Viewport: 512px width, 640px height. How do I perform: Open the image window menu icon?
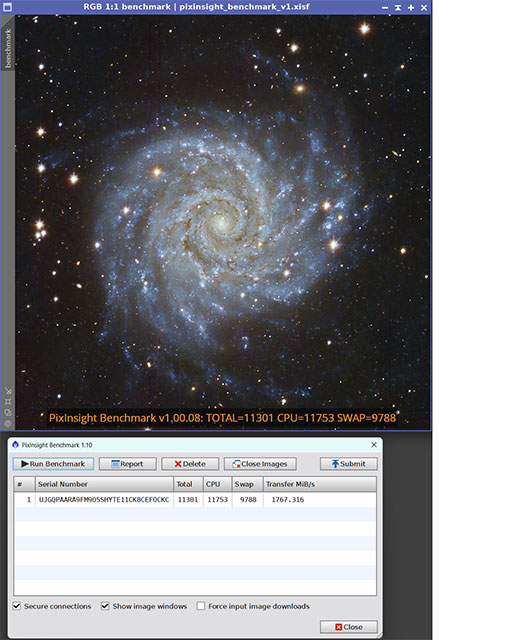[7, 7]
